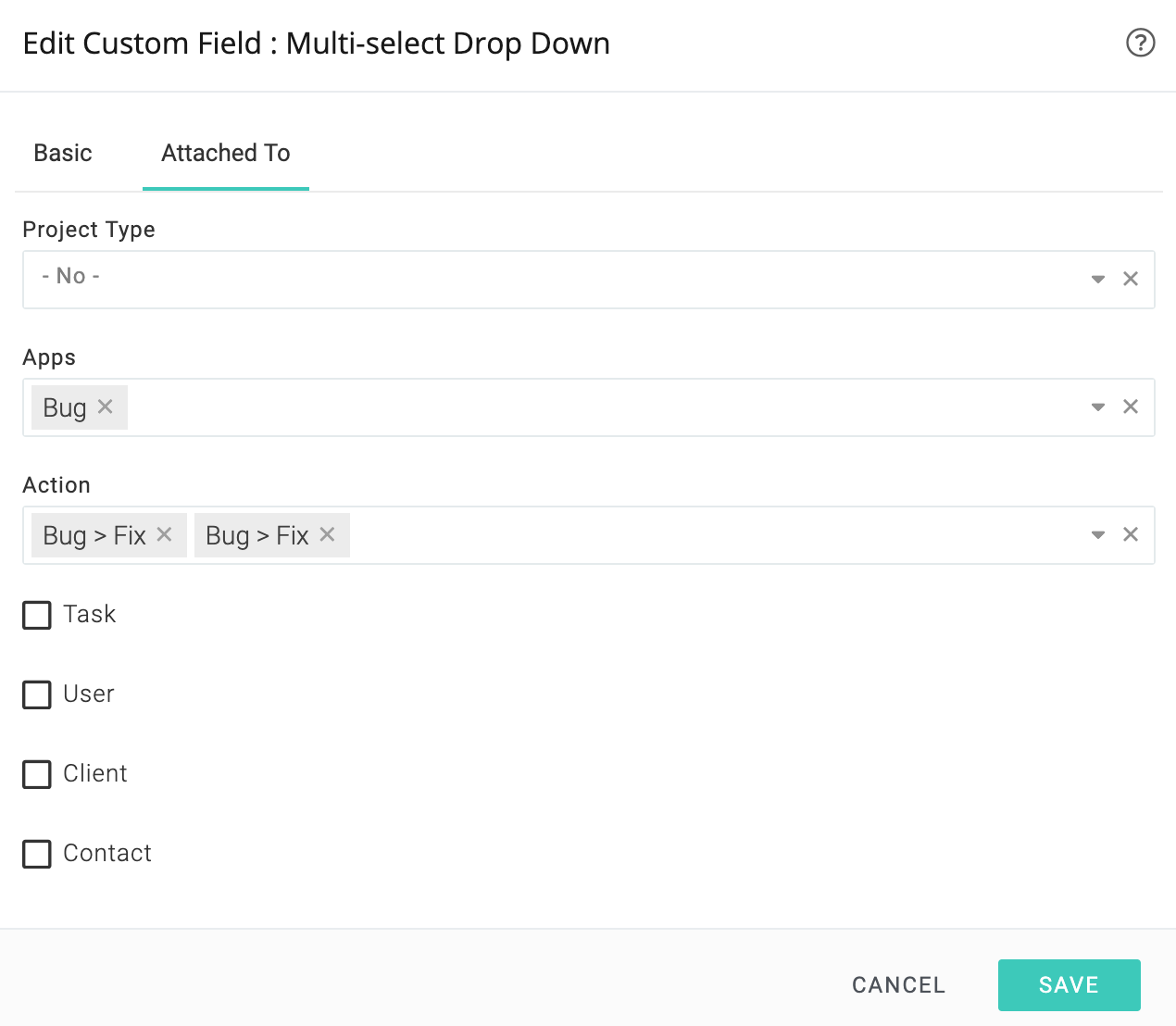The width and height of the screenshot is (1176, 1026).
Task: Expand the Apps dropdown arrow
Action: [x=1098, y=407]
